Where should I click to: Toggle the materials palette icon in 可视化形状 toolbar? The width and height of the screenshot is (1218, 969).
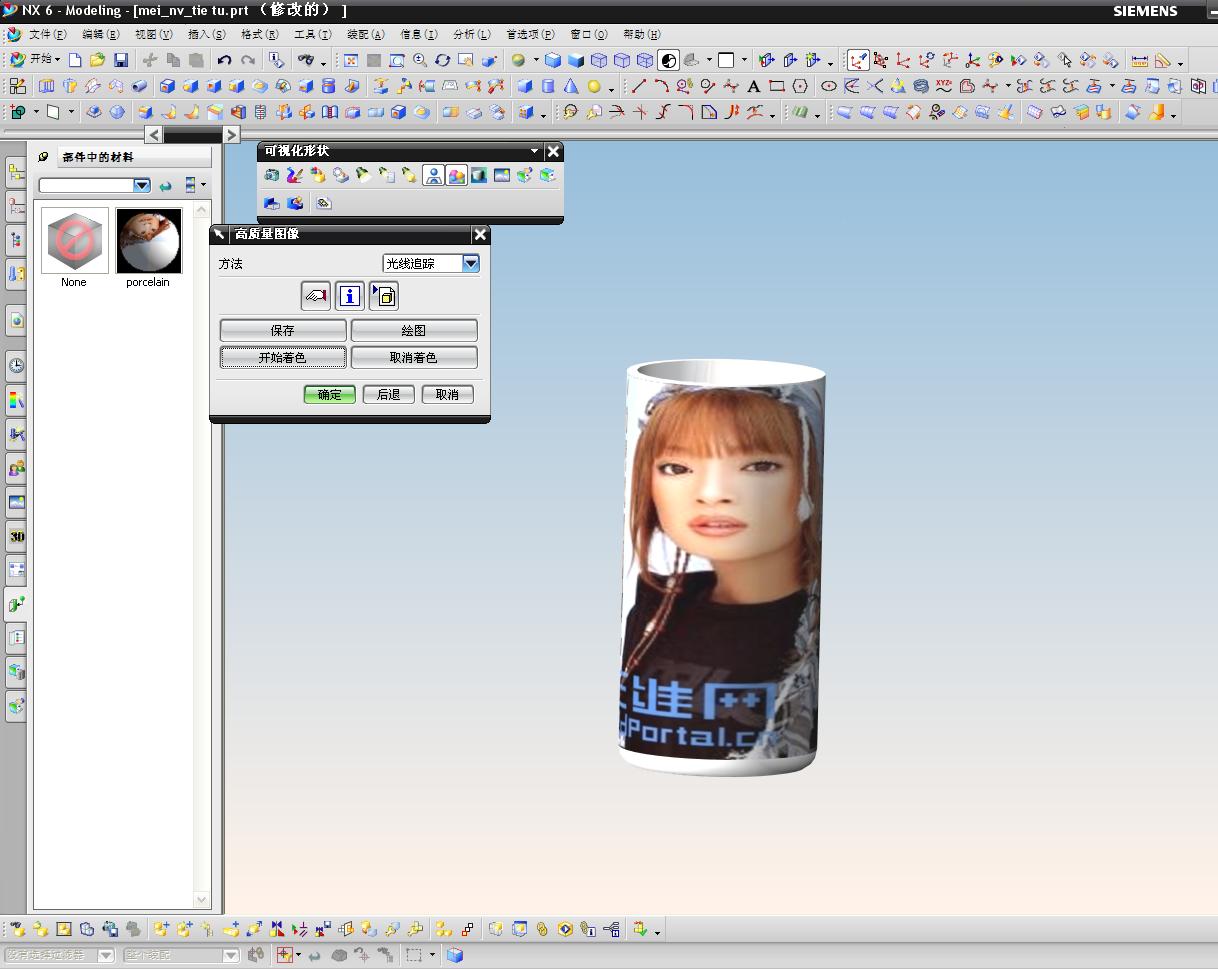[x=456, y=175]
